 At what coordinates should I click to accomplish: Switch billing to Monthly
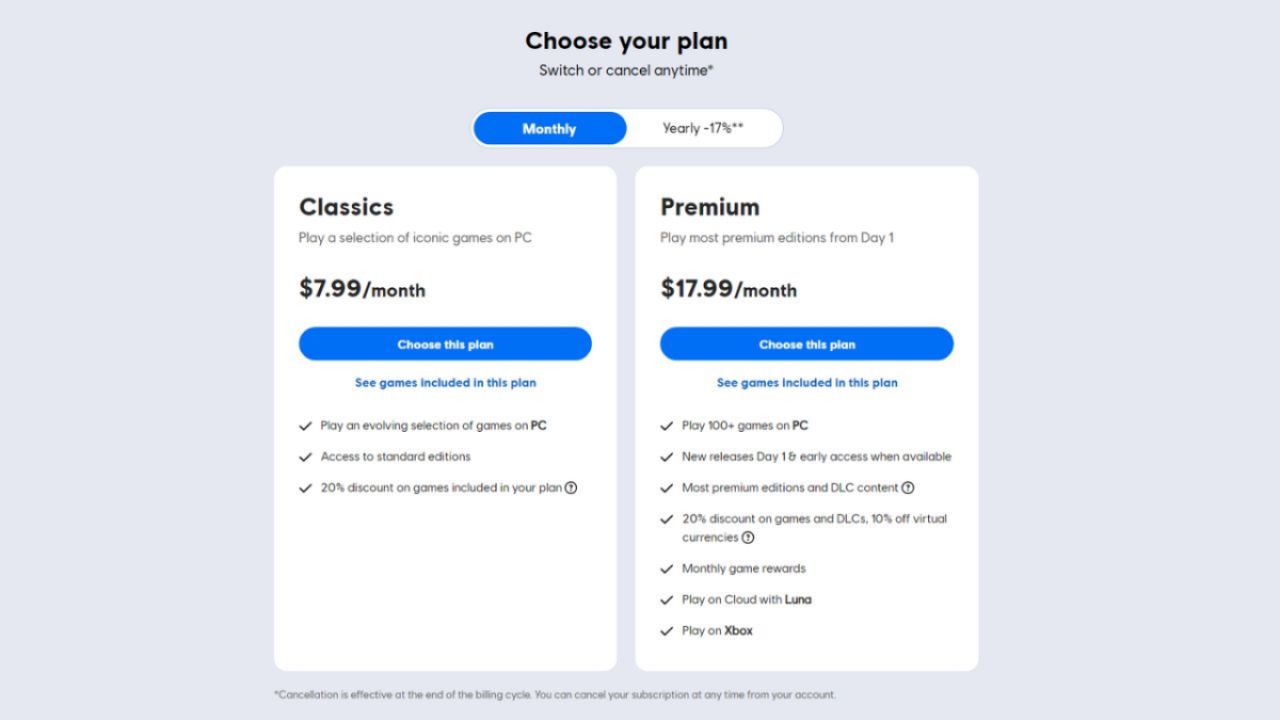point(549,129)
